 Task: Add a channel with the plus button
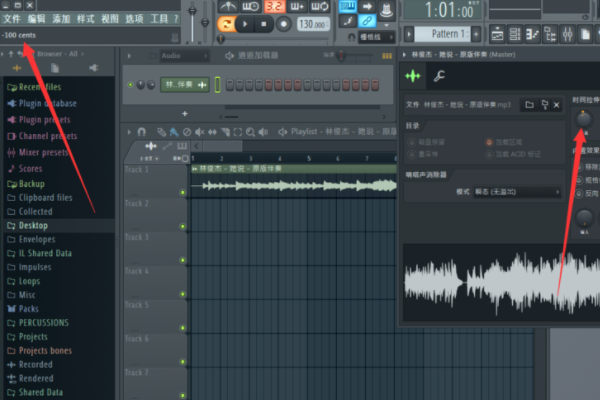[x=185, y=114]
